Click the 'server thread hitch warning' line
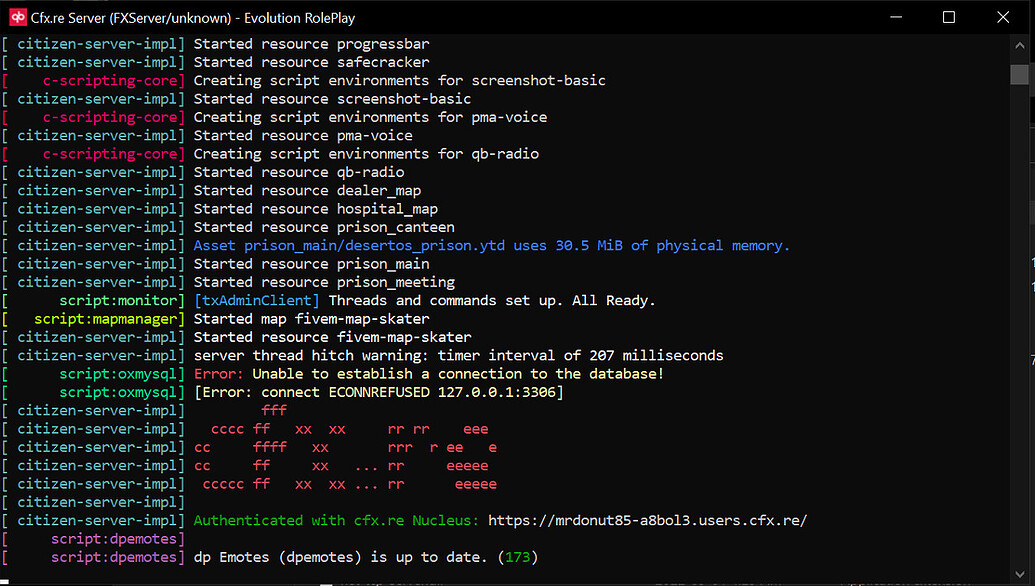This screenshot has width=1035, height=586. coord(459,356)
